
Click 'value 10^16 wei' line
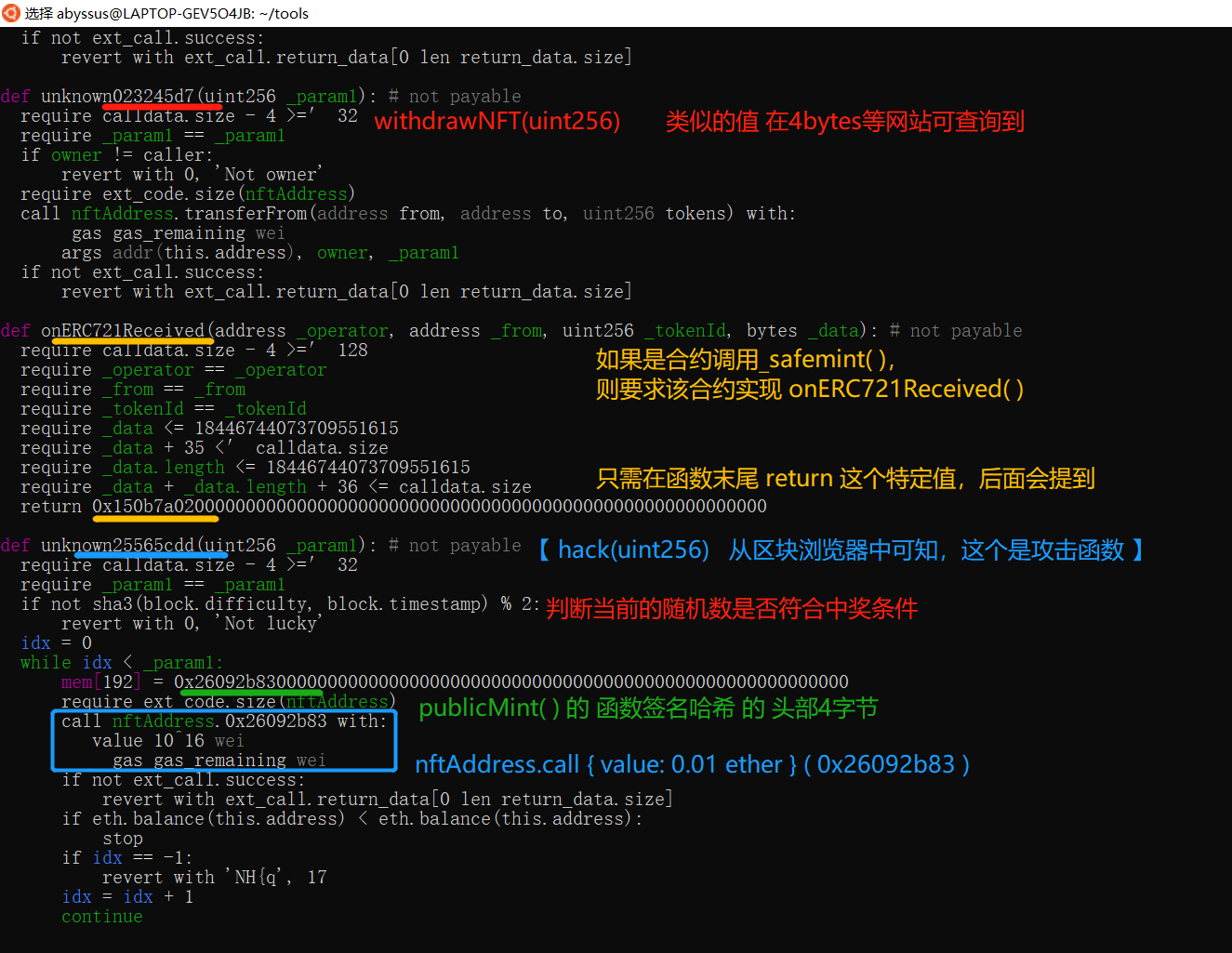[168, 741]
